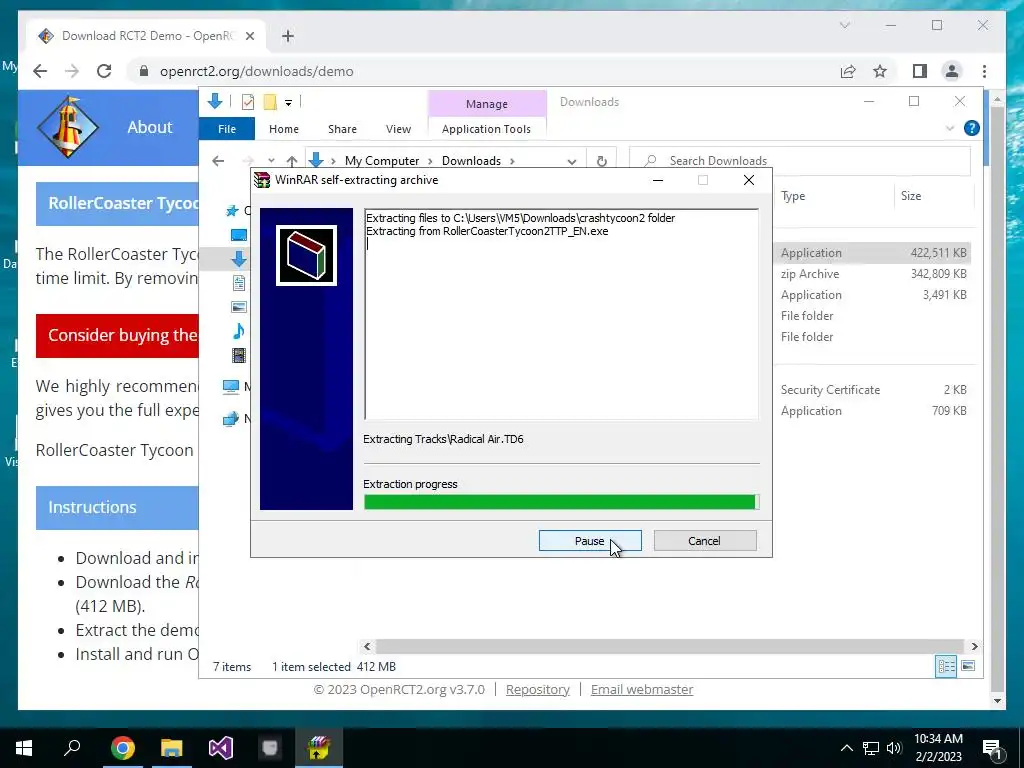
Task: Open the Home ribbon tab in Explorer
Action: coord(283,129)
